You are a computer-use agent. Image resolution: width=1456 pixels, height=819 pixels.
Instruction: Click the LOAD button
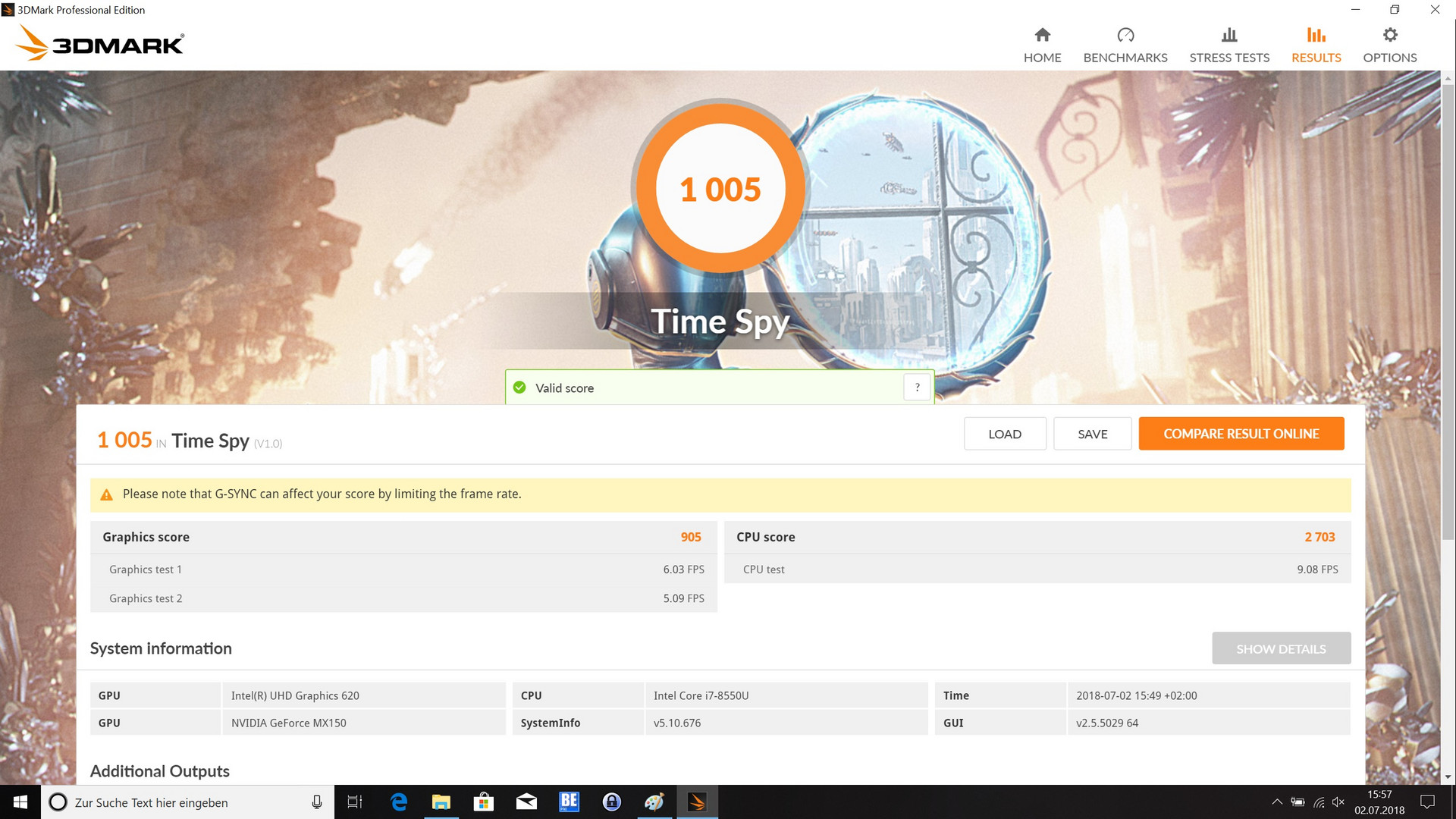pos(1005,434)
